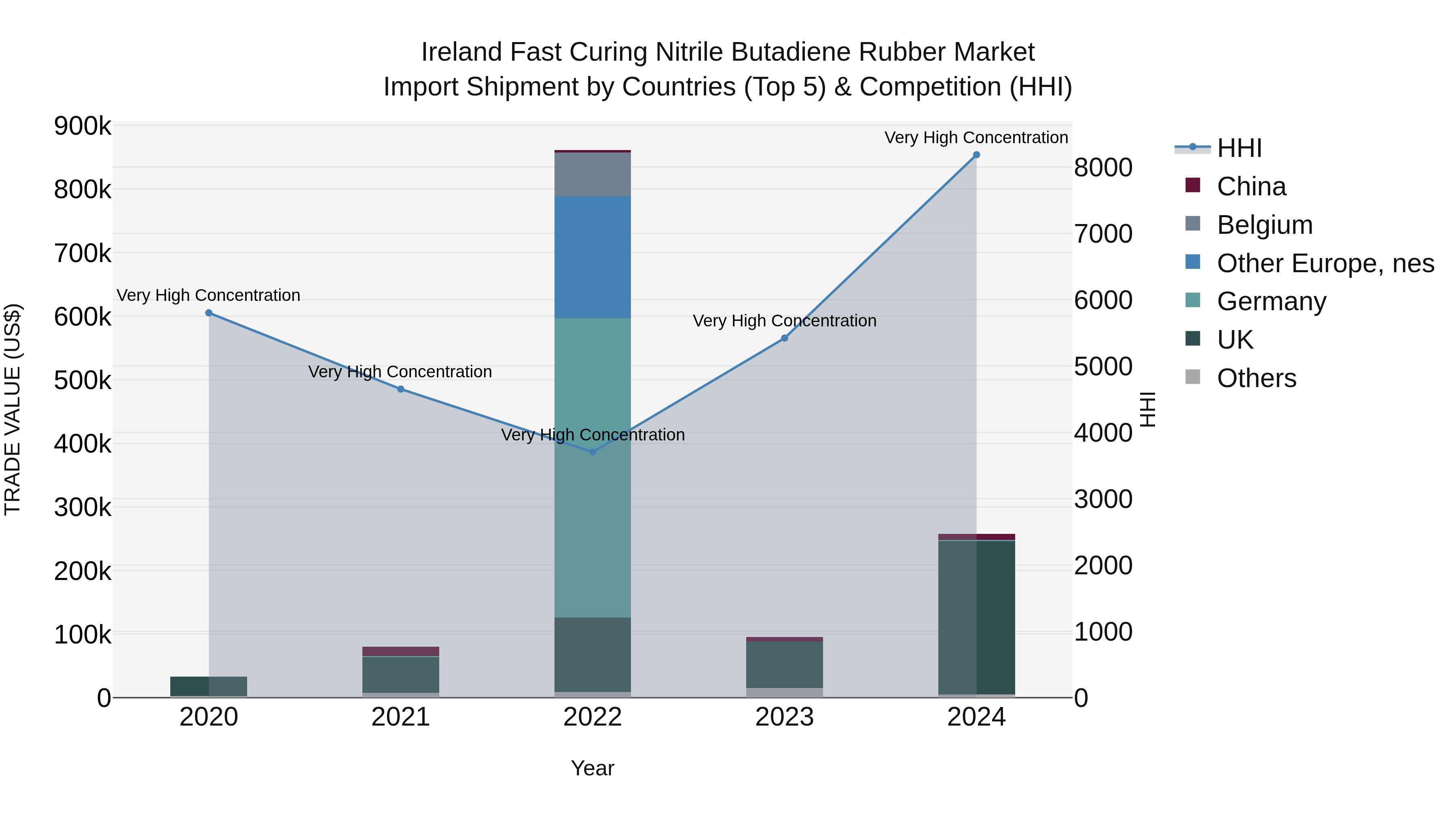Viewport: 1456px width, 819px height.
Task: Click the 2022 Very High Concentration annotation
Action: click(x=593, y=435)
